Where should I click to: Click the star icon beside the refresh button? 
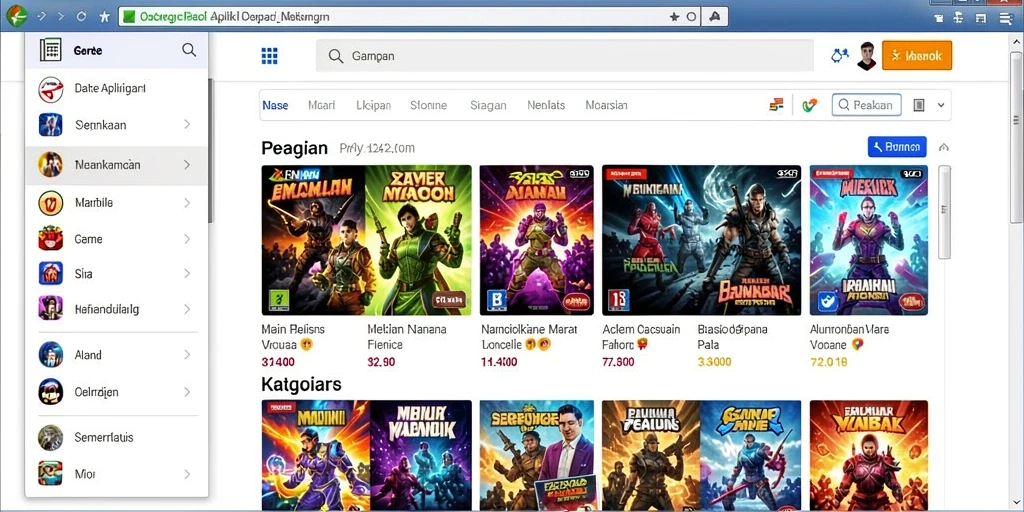click(x=104, y=16)
